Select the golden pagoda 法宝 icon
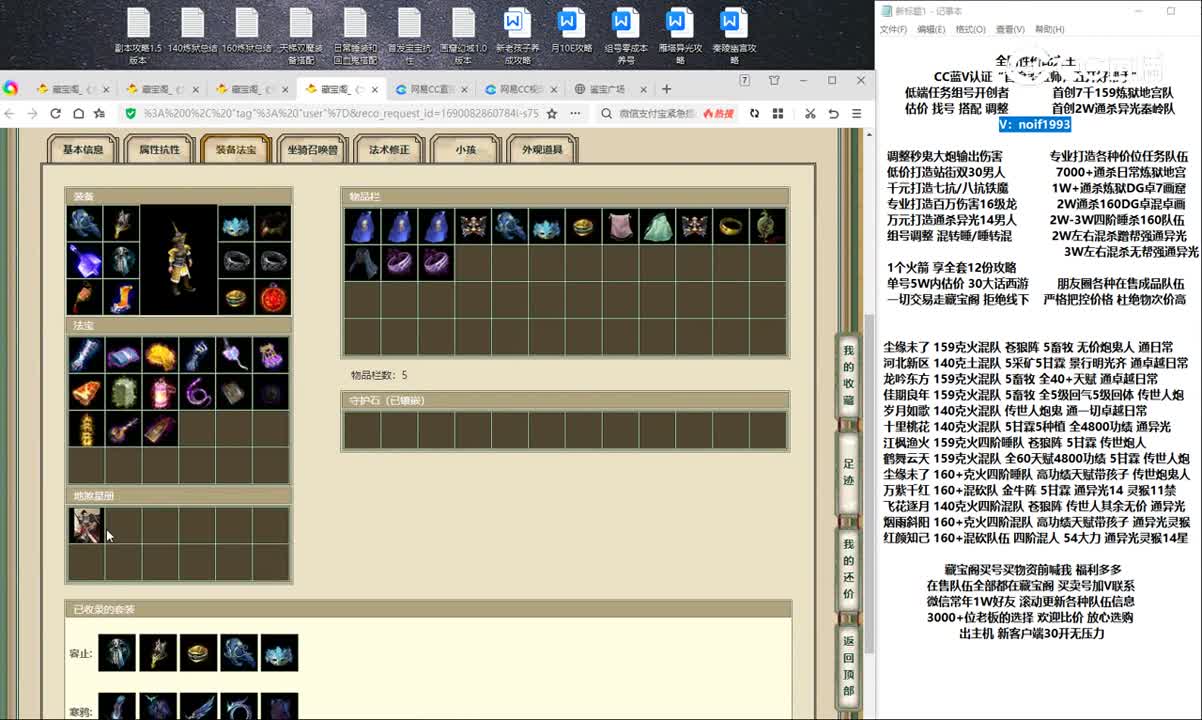This screenshot has width=1202, height=720. 86,428
